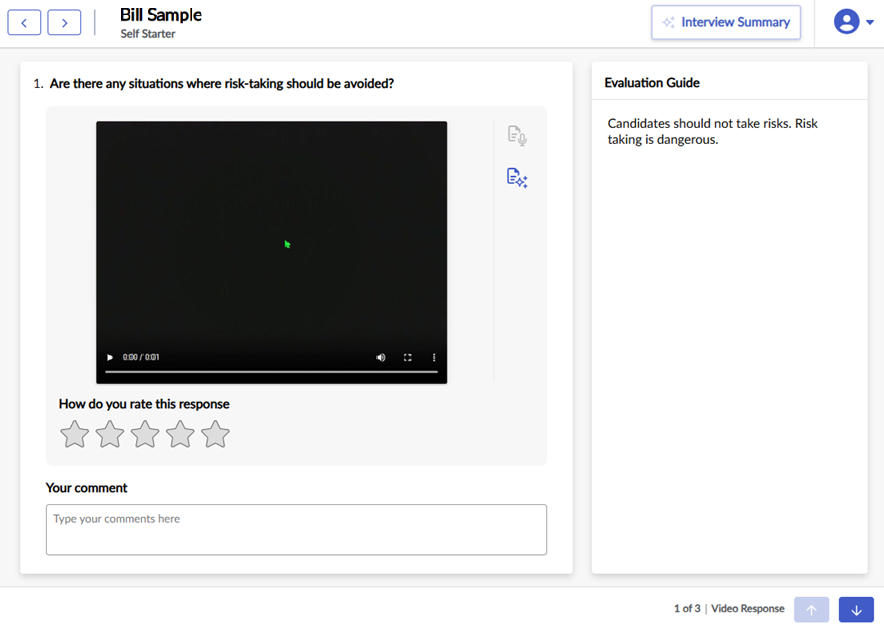This screenshot has width=884, height=633.
Task: Mute the video volume
Action: pyautogui.click(x=381, y=357)
